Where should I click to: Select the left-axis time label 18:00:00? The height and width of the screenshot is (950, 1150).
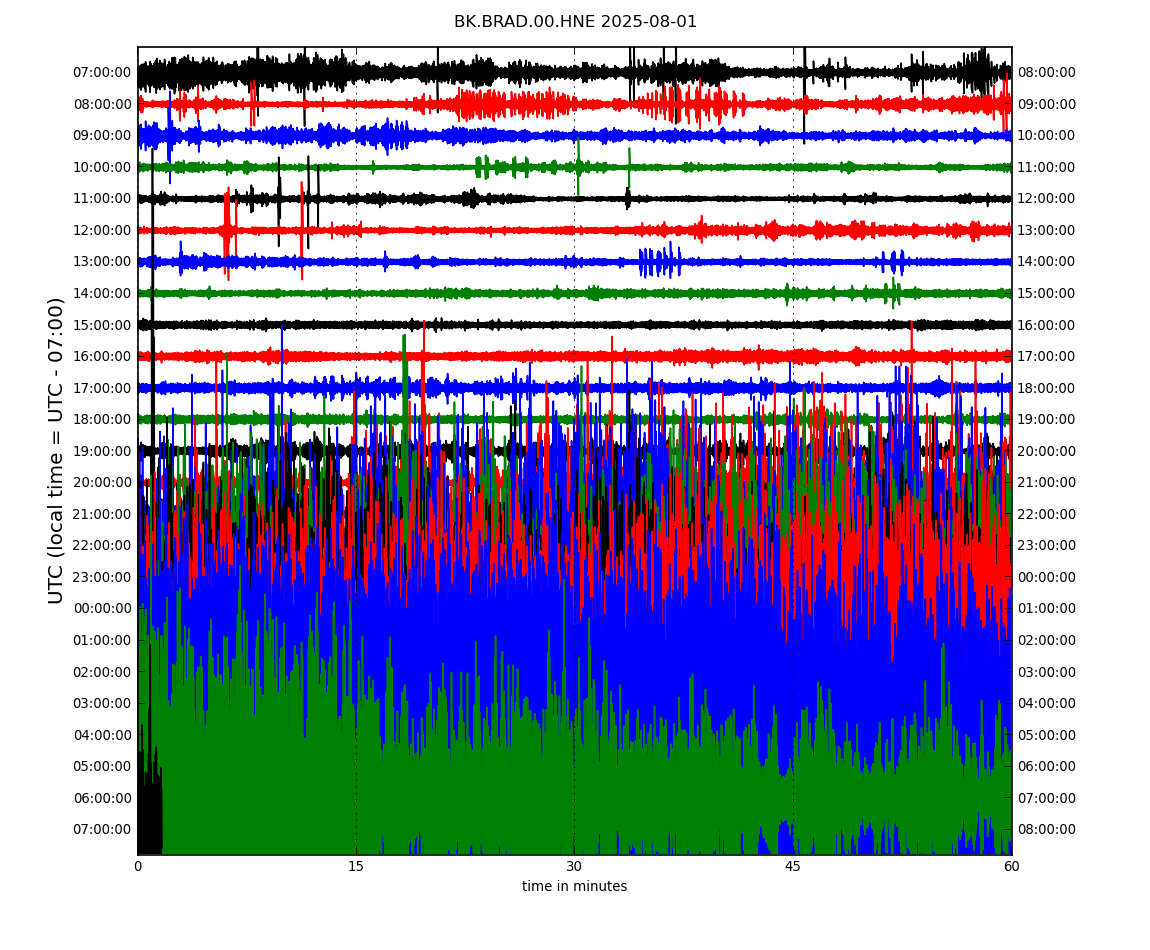click(103, 420)
